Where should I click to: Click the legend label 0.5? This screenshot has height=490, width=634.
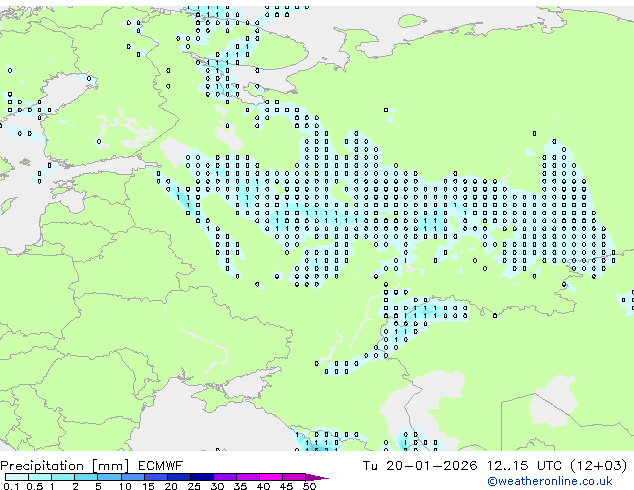click(x=34, y=486)
